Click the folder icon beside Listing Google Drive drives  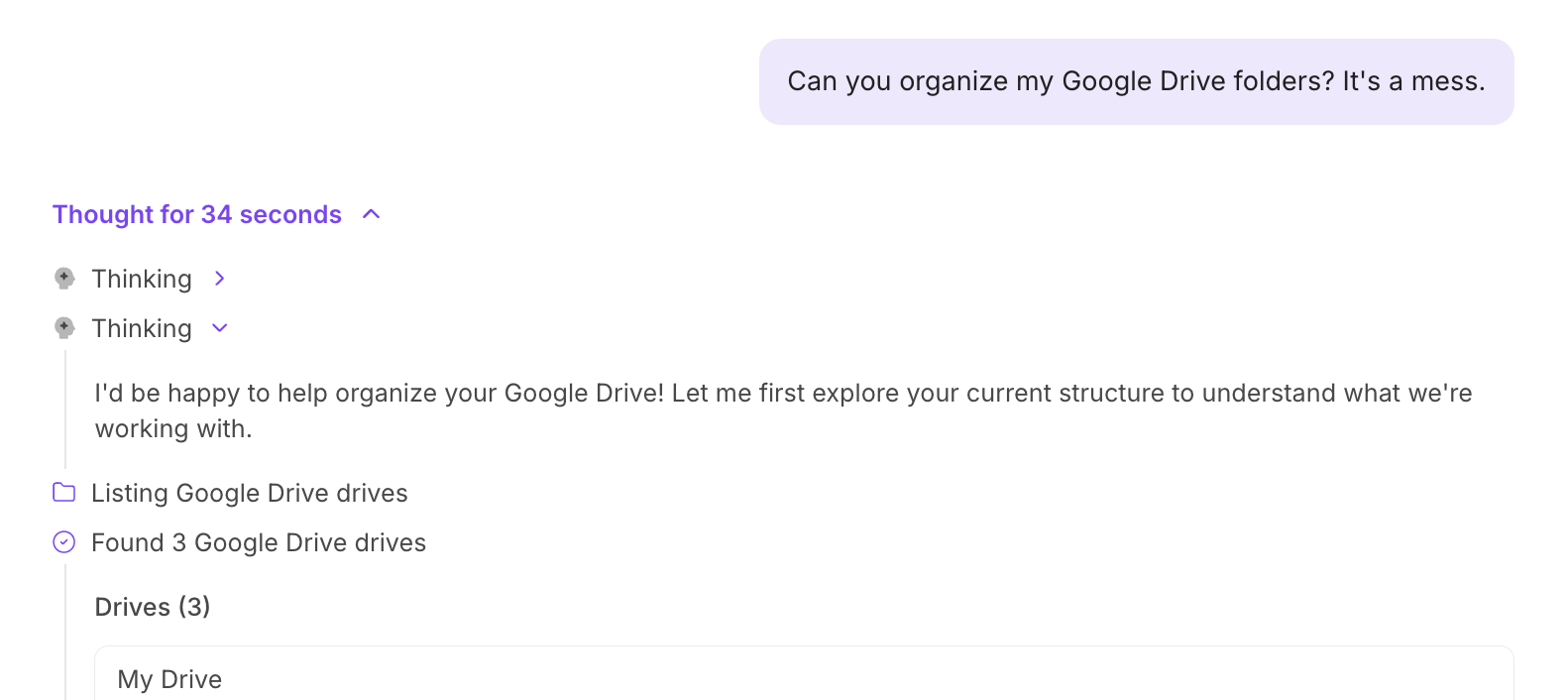[64, 493]
